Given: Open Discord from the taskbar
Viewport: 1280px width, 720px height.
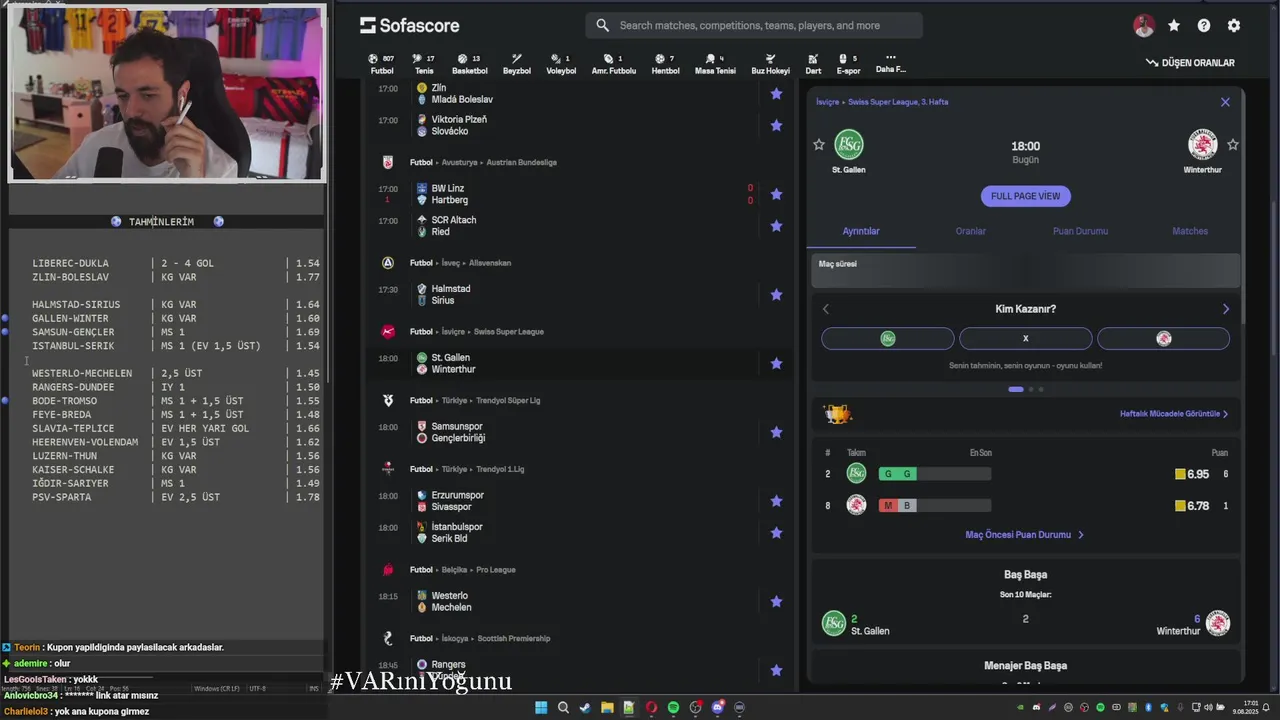Looking at the screenshot, I should (717, 708).
